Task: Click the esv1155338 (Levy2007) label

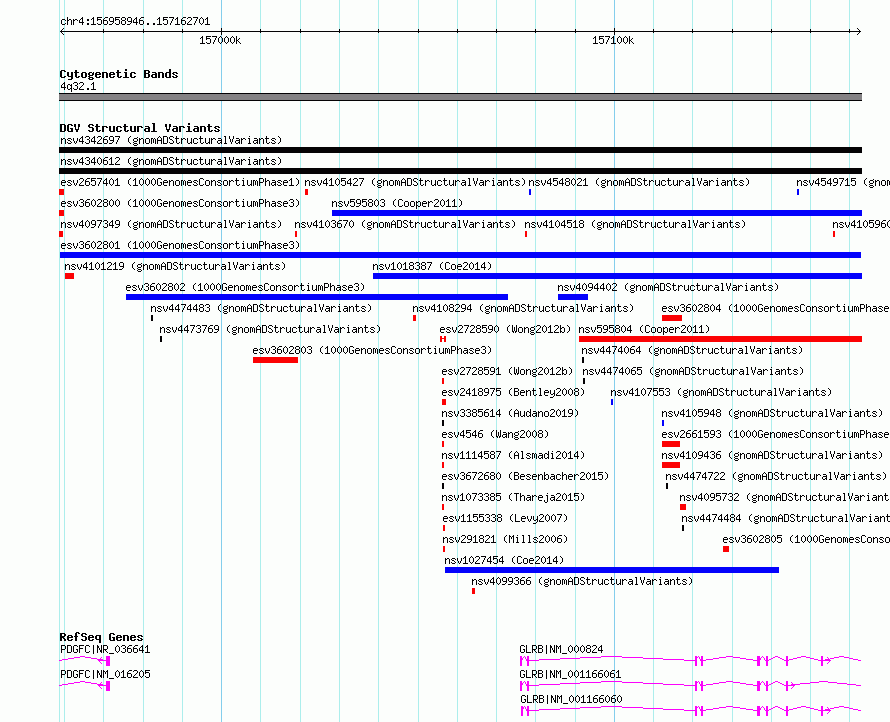Action: [x=505, y=518]
